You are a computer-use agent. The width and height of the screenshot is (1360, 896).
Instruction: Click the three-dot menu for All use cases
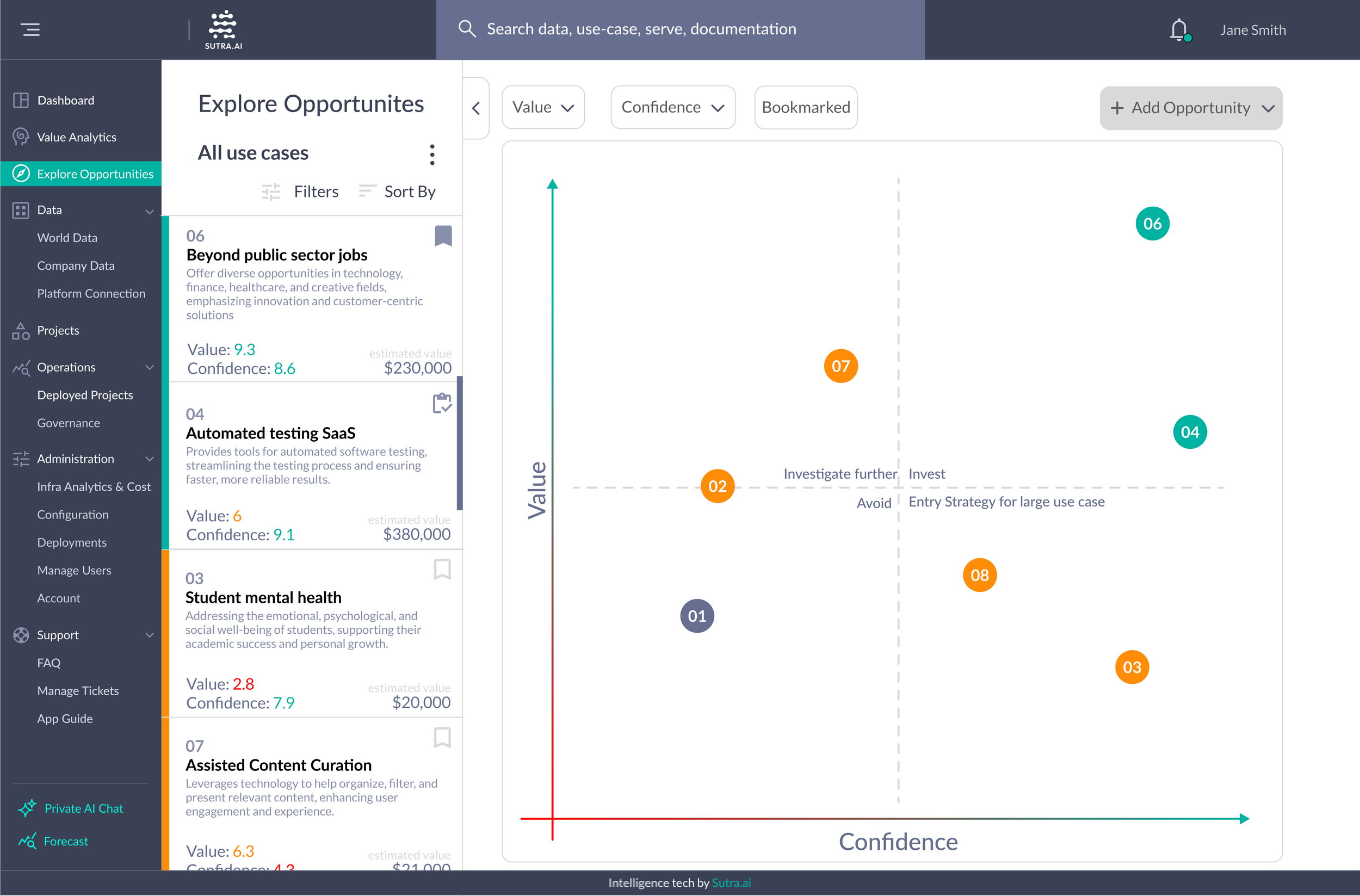[x=432, y=155]
